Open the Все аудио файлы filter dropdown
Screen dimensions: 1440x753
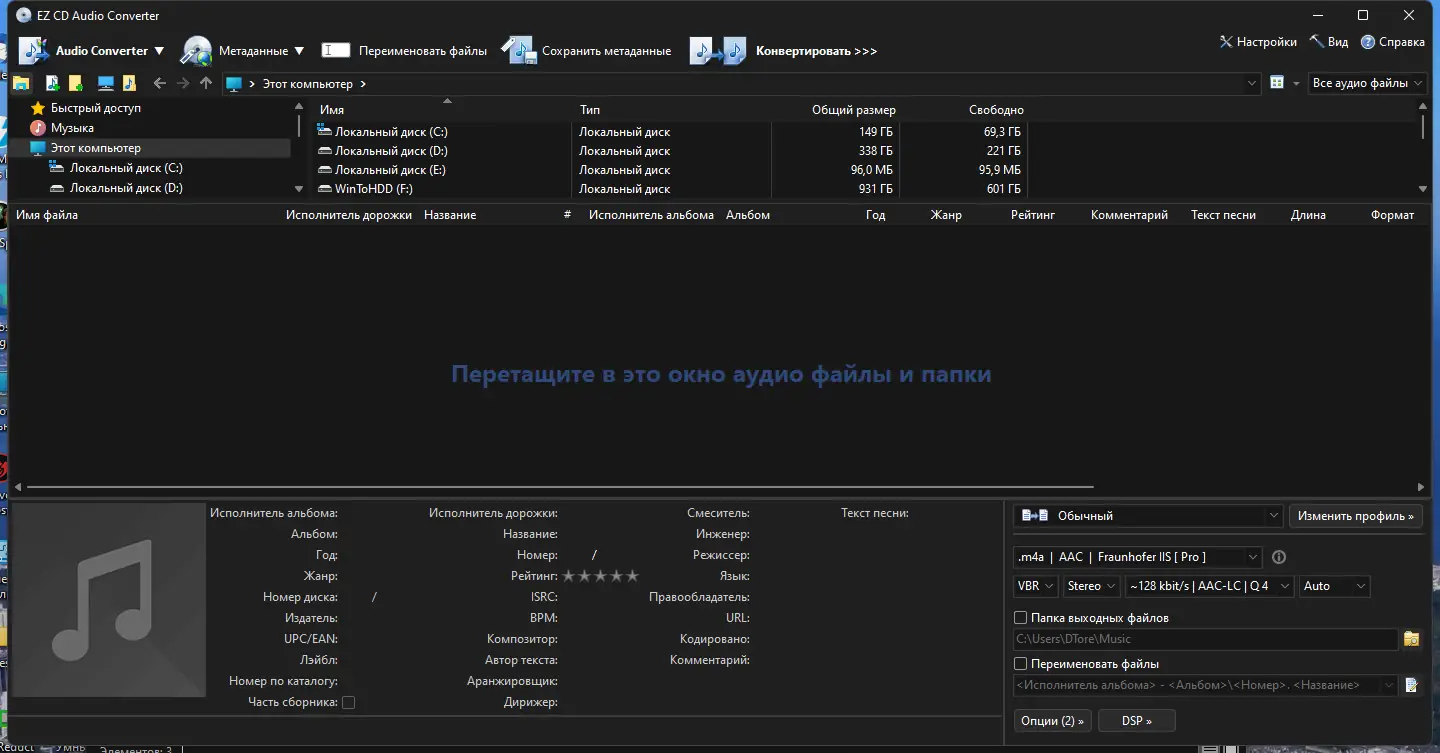(1368, 83)
